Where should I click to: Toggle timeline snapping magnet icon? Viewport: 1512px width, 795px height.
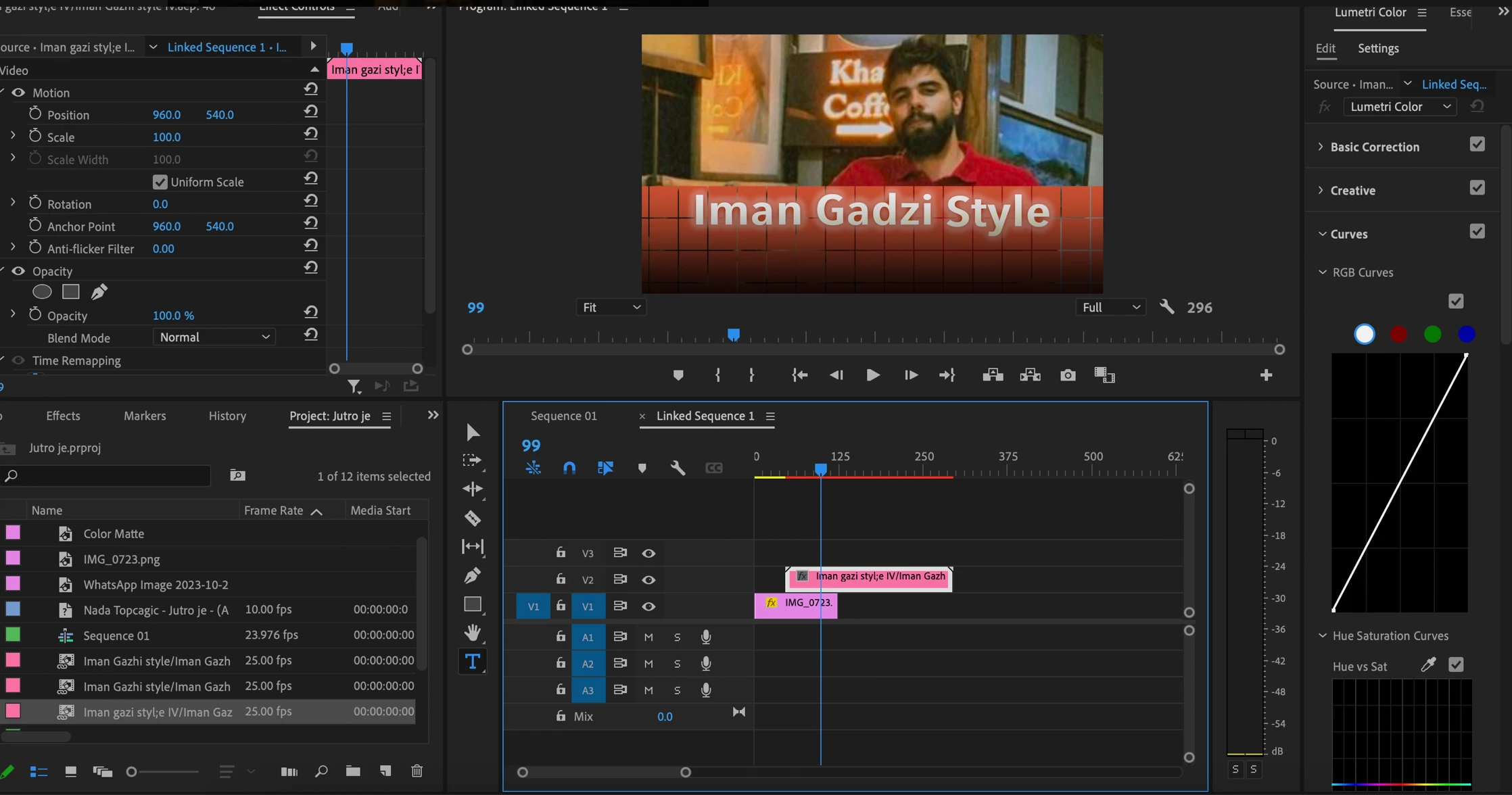(569, 468)
